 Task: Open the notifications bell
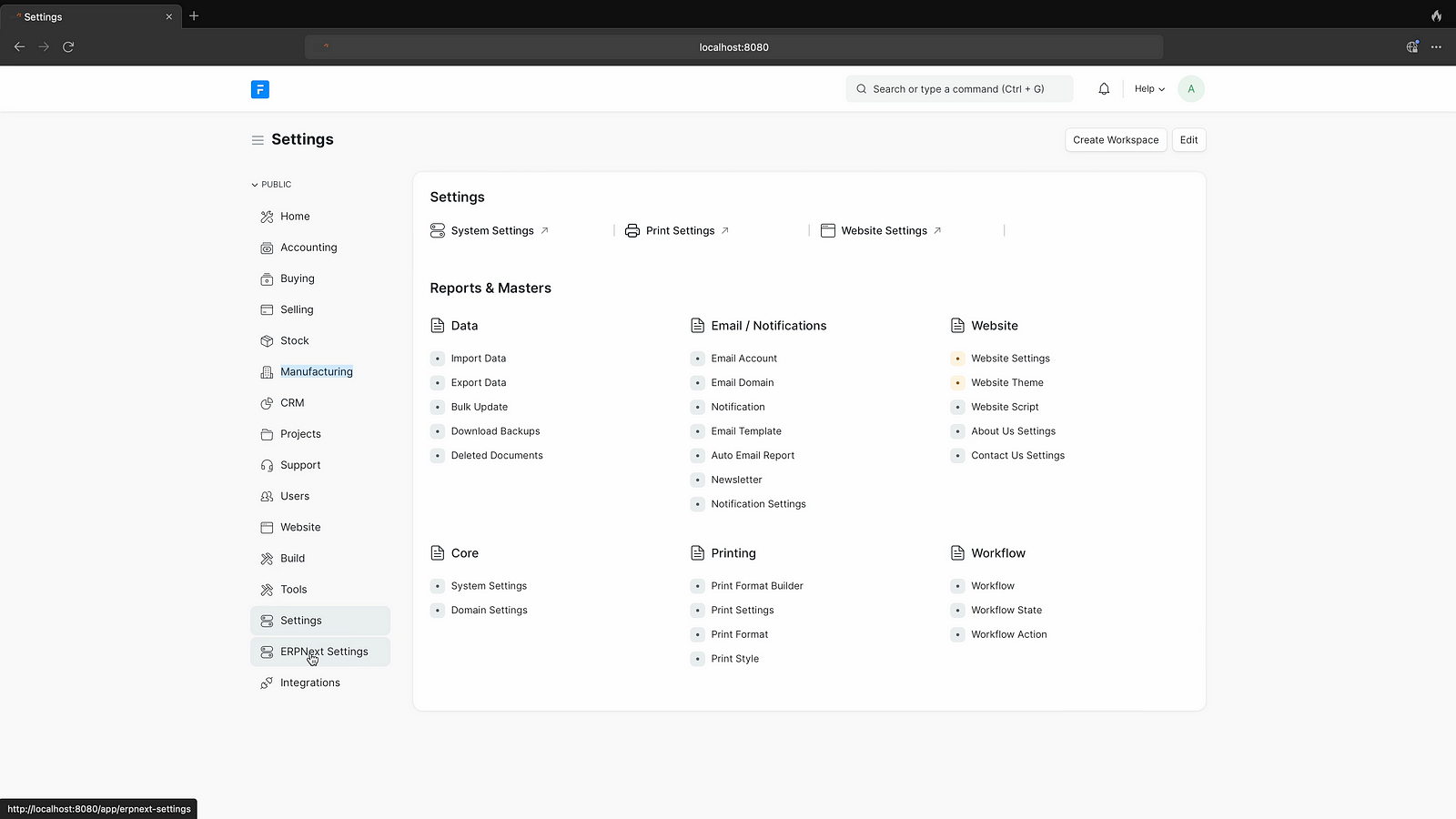tap(1104, 89)
